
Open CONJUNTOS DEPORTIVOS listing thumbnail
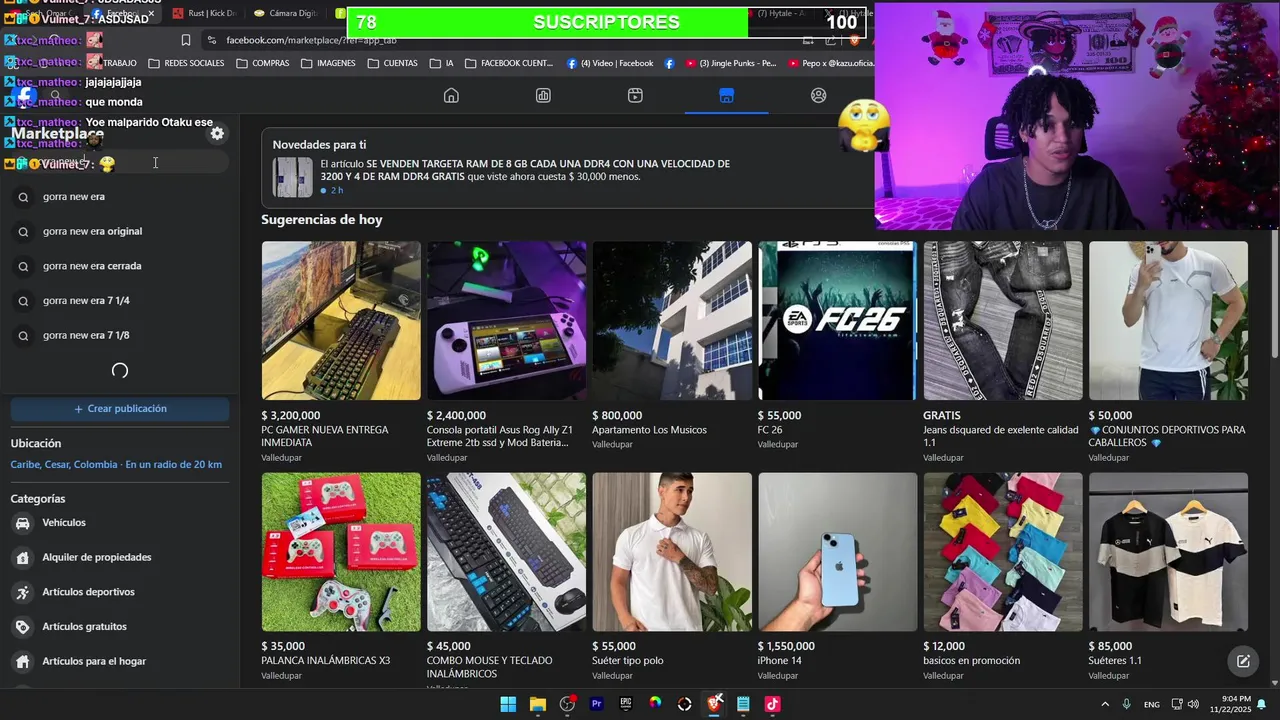pyautogui.click(x=1168, y=320)
